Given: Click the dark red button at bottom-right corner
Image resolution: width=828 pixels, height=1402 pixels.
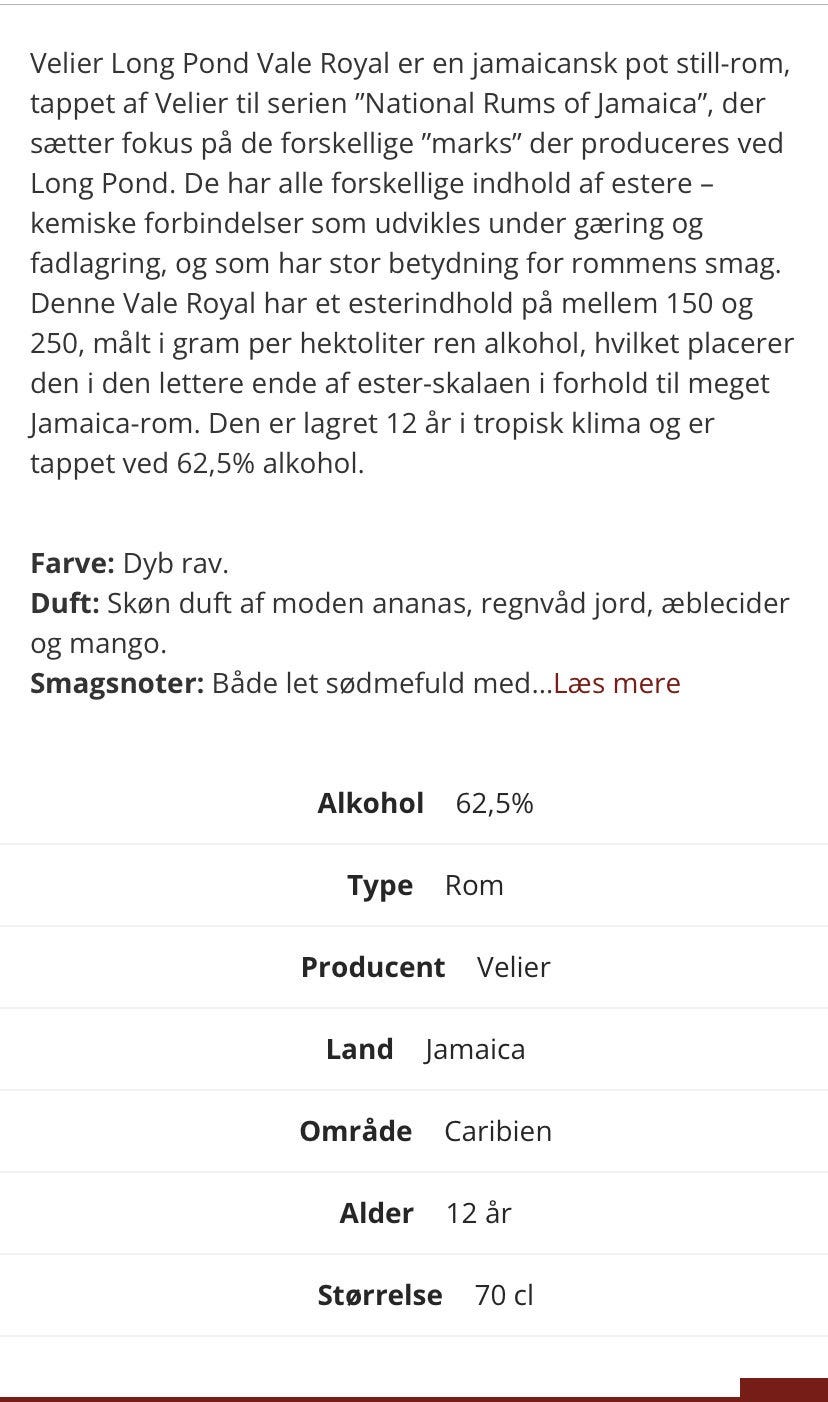Looking at the screenshot, I should tap(784, 1389).
